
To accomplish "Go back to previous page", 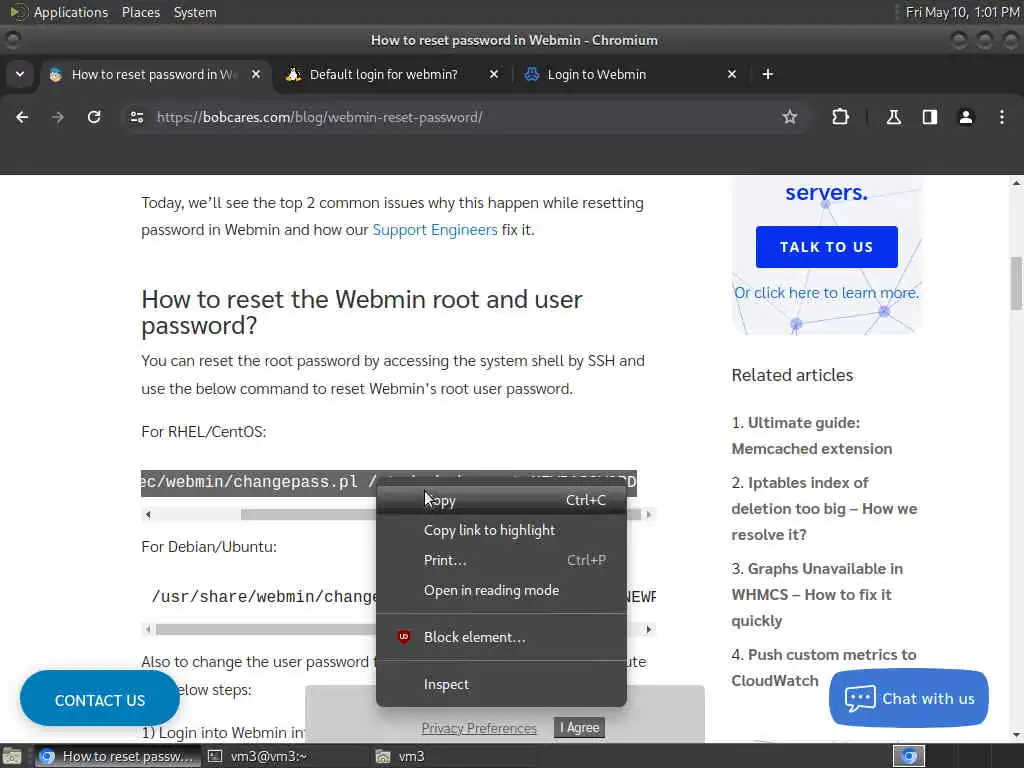I will (22, 117).
